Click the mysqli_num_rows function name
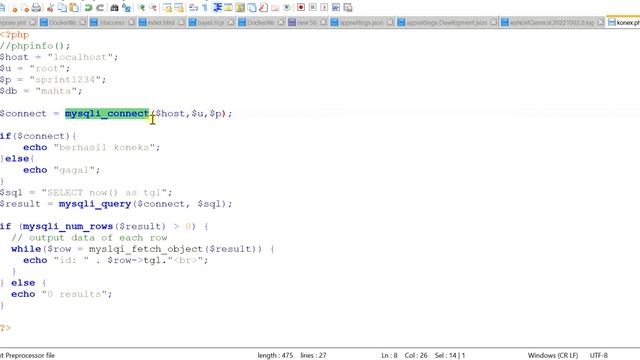 [68, 226]
